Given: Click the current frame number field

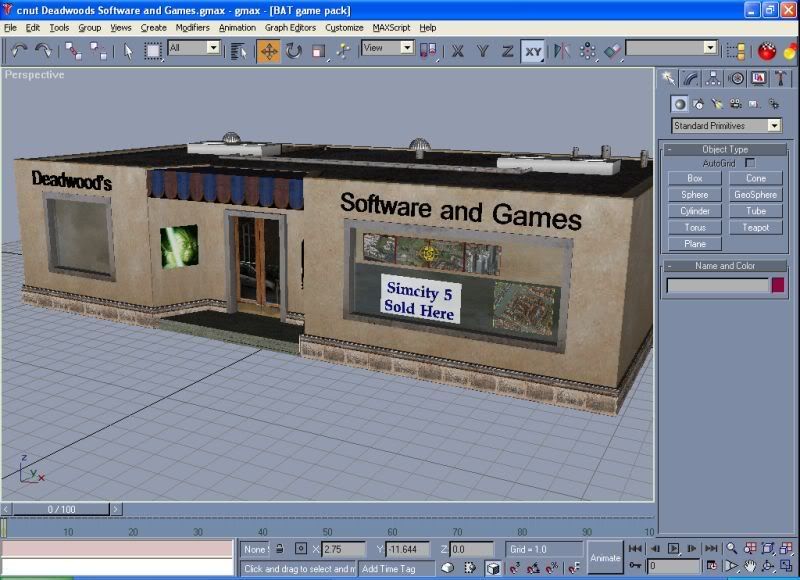Looking at the screenshot, I should coord(673,566).
